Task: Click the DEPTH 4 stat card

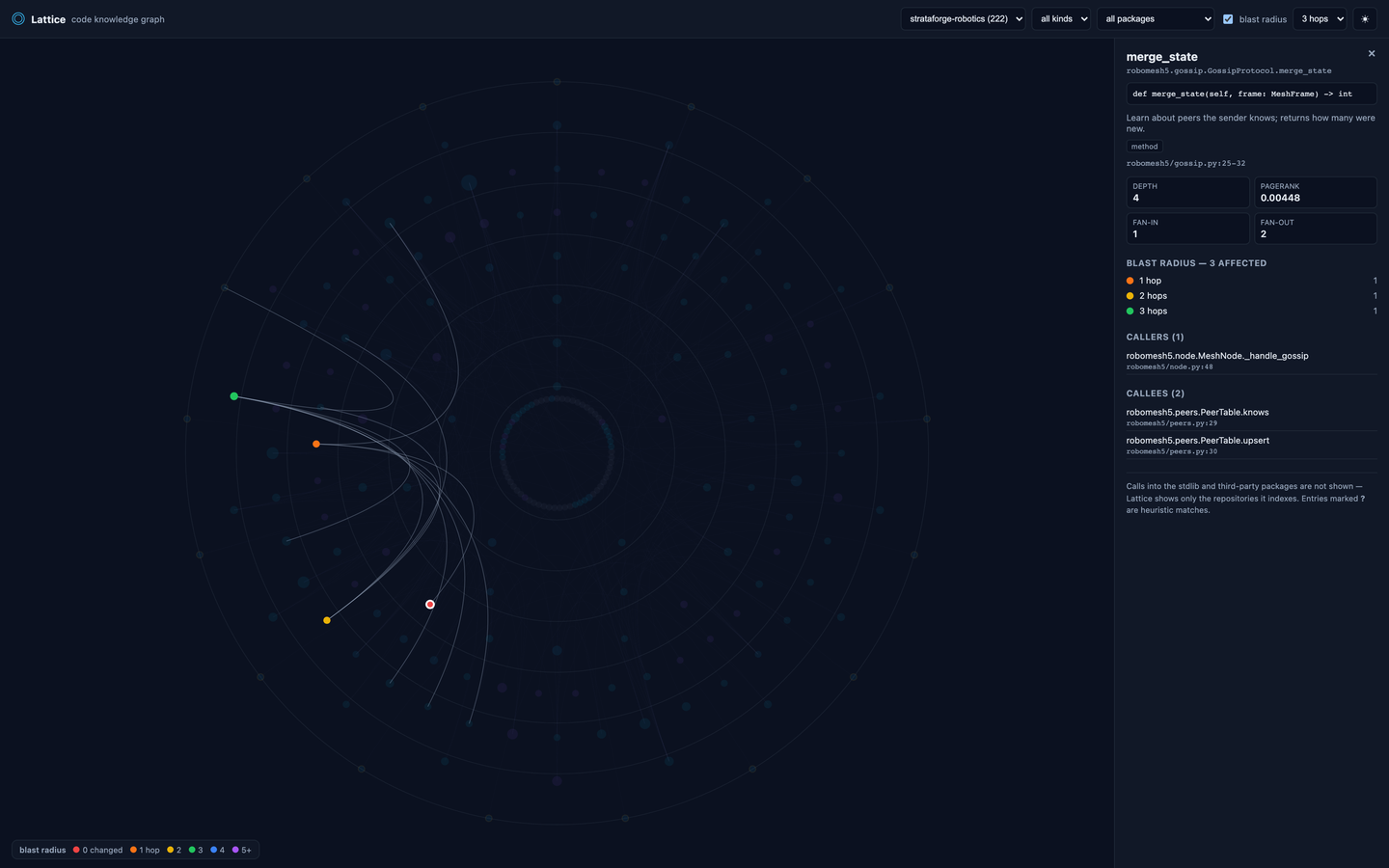Action: click(1187, 192)
